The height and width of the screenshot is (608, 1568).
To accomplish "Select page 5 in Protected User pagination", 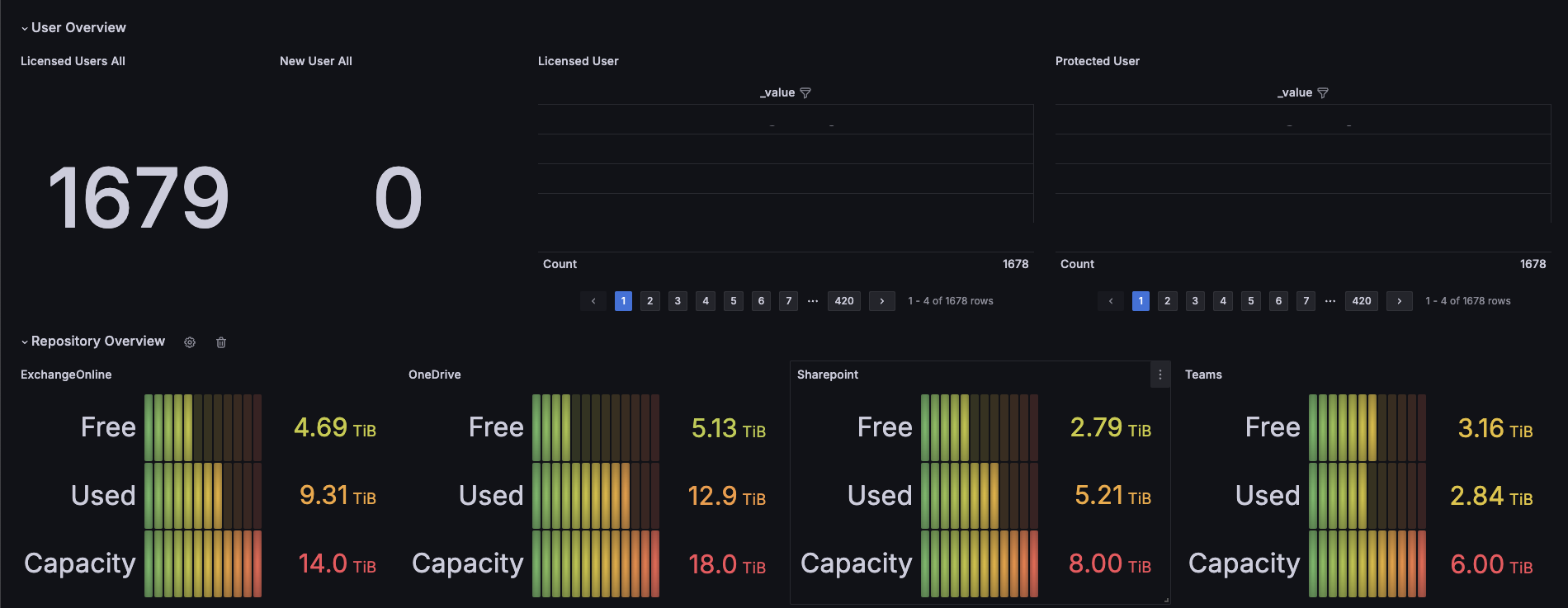I will 1251,301.
